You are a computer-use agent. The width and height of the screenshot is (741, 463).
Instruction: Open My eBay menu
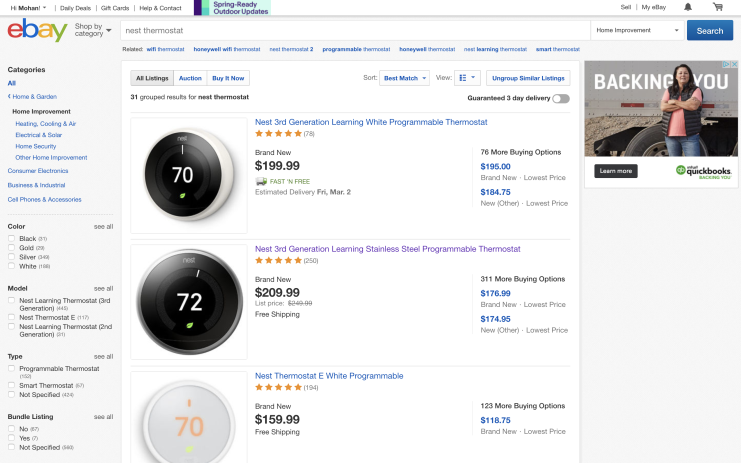click(x=654, y=7)
